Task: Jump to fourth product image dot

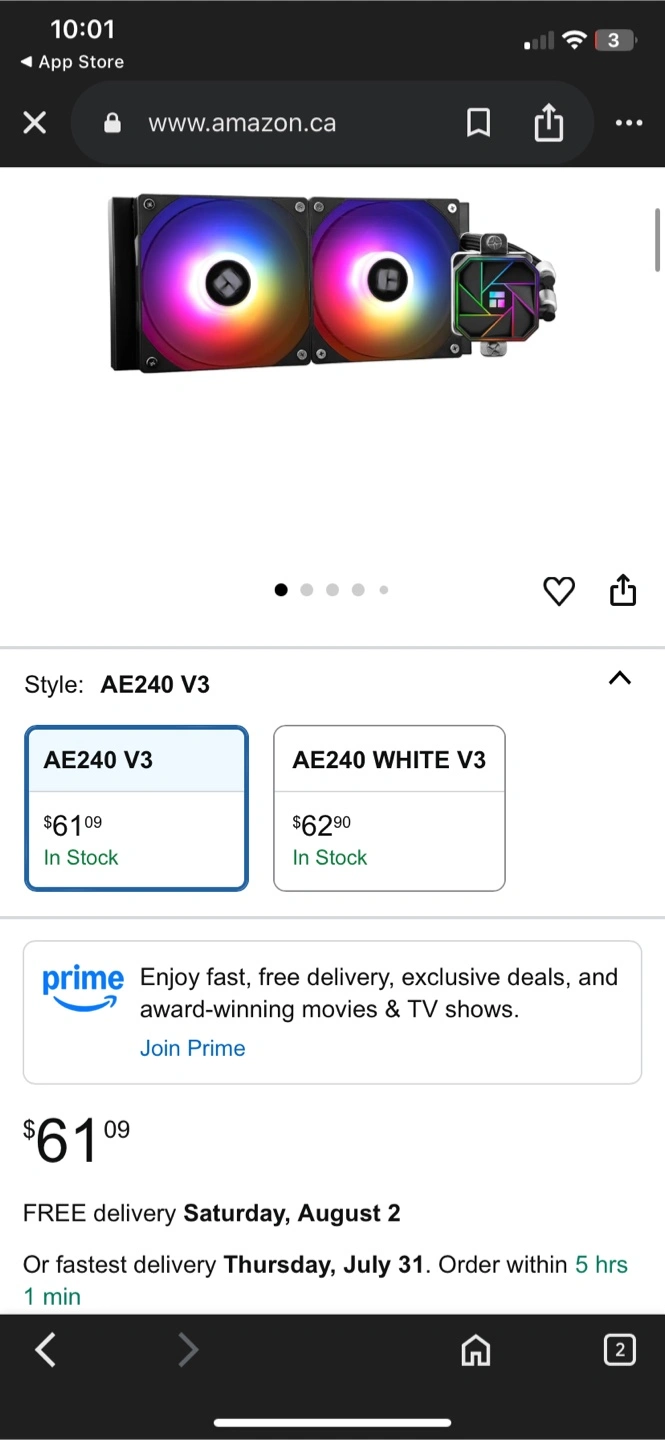Action: (x=358, y=590)
